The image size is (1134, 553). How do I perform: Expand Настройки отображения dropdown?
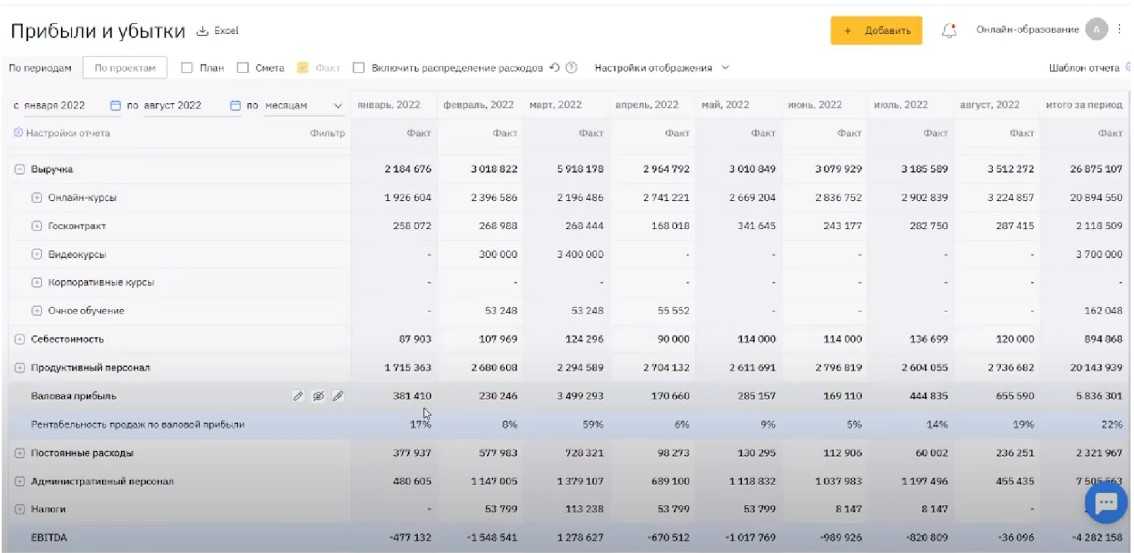tap(661, 68)
